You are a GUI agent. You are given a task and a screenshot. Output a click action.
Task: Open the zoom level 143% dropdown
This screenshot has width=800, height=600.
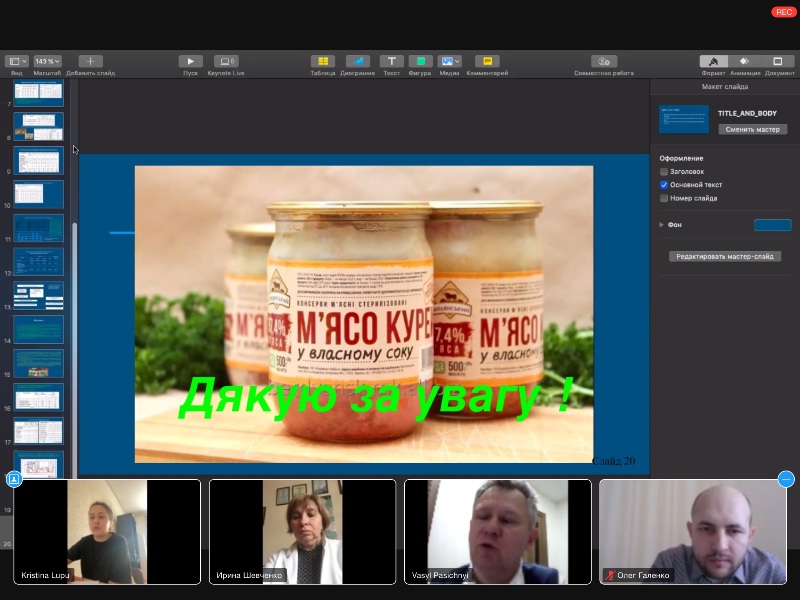coord(47,61)
